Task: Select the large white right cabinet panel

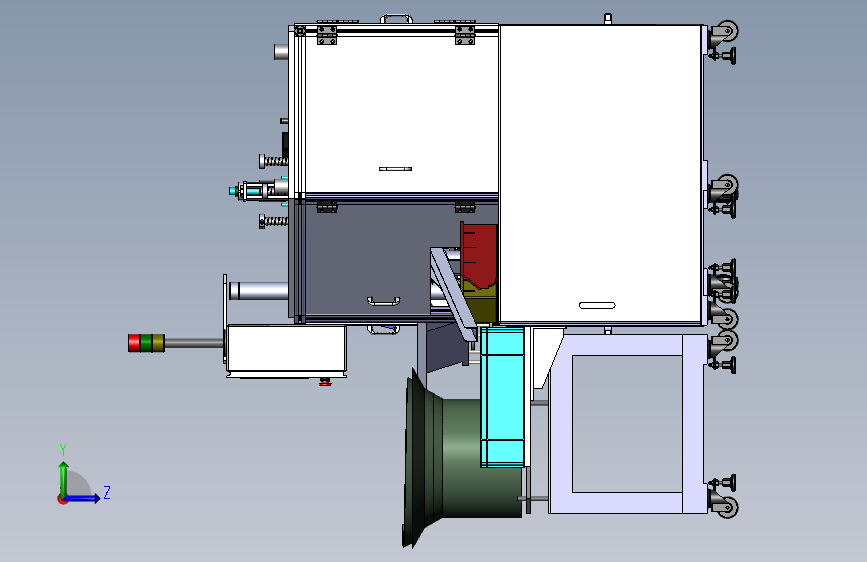Action: 601,174
